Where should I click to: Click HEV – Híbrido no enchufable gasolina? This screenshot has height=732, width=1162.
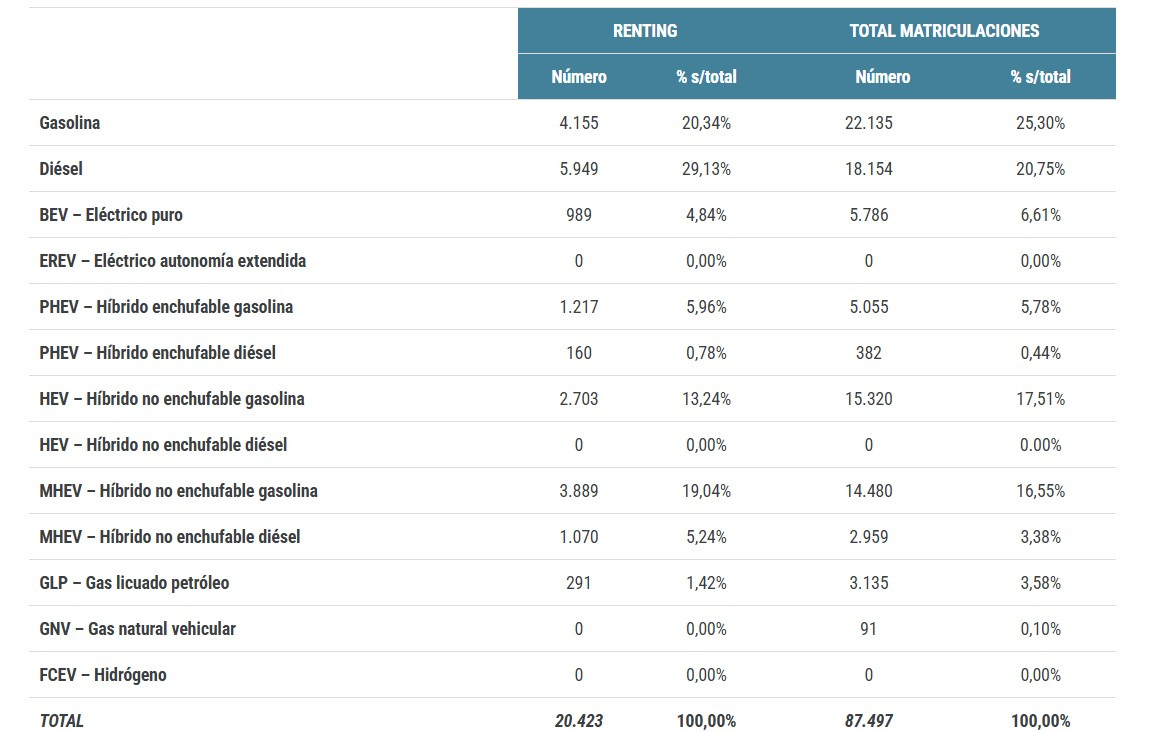coord(172,399)
